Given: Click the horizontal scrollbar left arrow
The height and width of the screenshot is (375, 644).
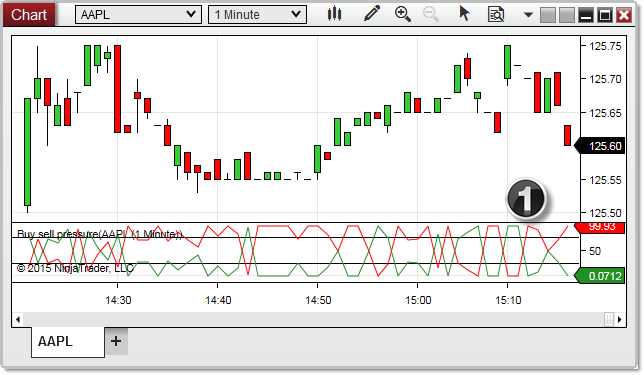Looking at the screenshot, I should tap(18, 319).
